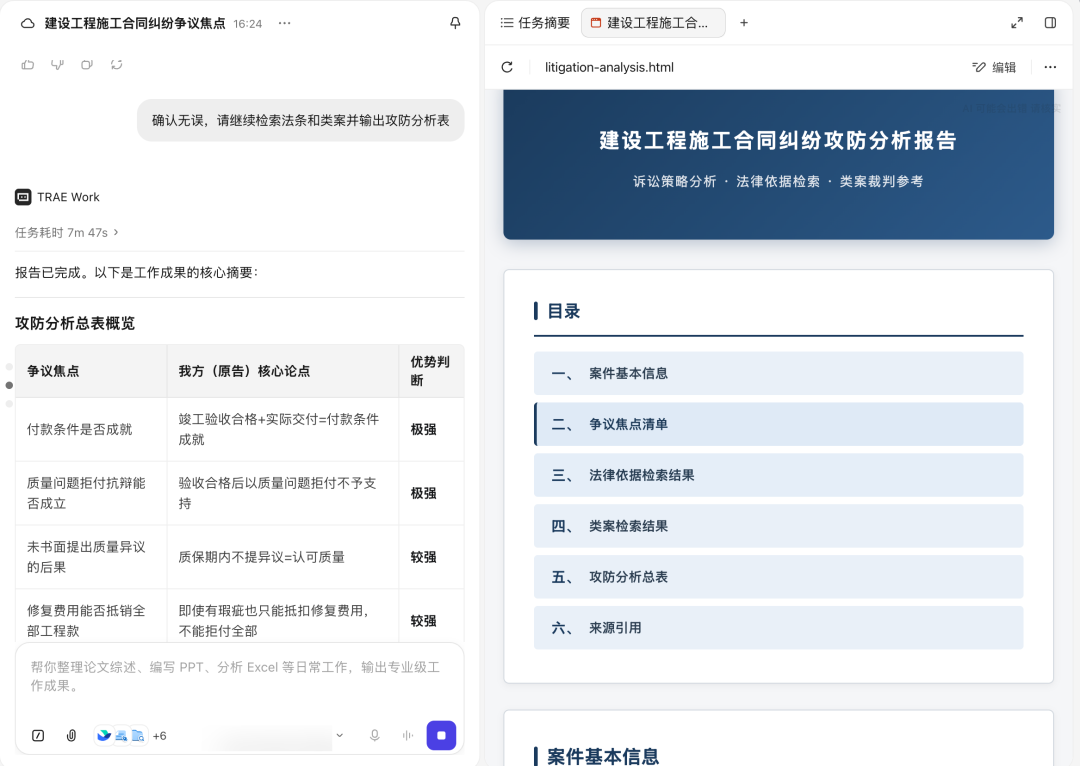Attach a file with the paperclip icon
The width and height of the screenshot is (1080, 766).
[x=71, y=736]
